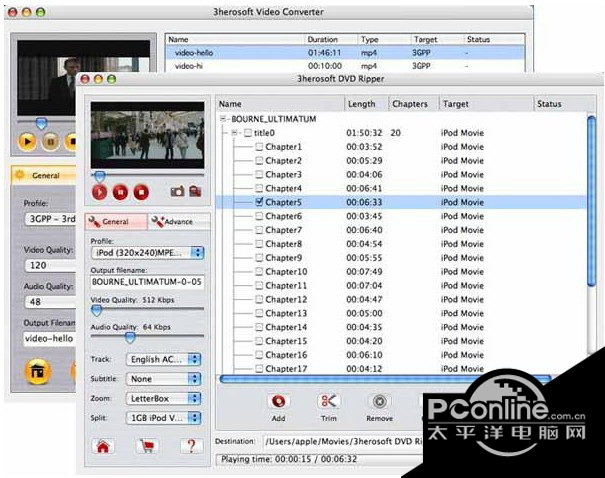This screenshot has height=478, width=605.
Task: Collapse the title0 tree node
Action: click(x=234, y=133)
